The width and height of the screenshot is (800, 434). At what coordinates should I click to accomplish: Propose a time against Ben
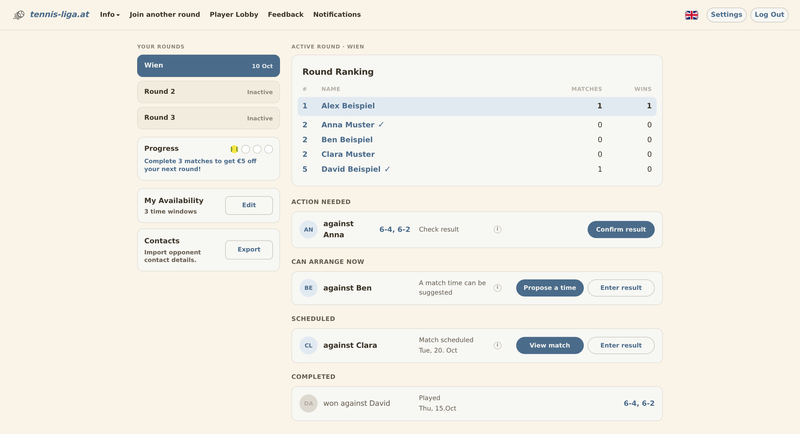(549, 288)
